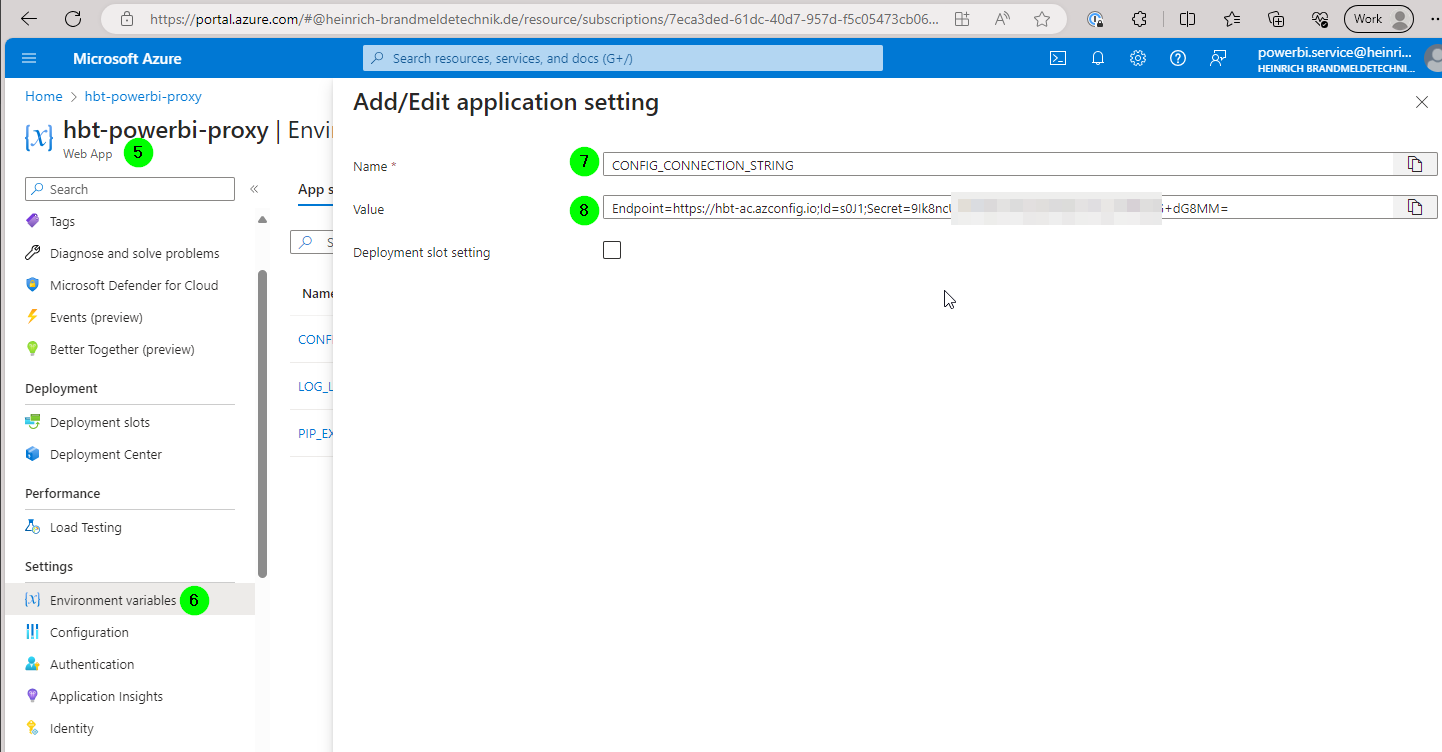Click the Defender shield icon

(32, 285)
